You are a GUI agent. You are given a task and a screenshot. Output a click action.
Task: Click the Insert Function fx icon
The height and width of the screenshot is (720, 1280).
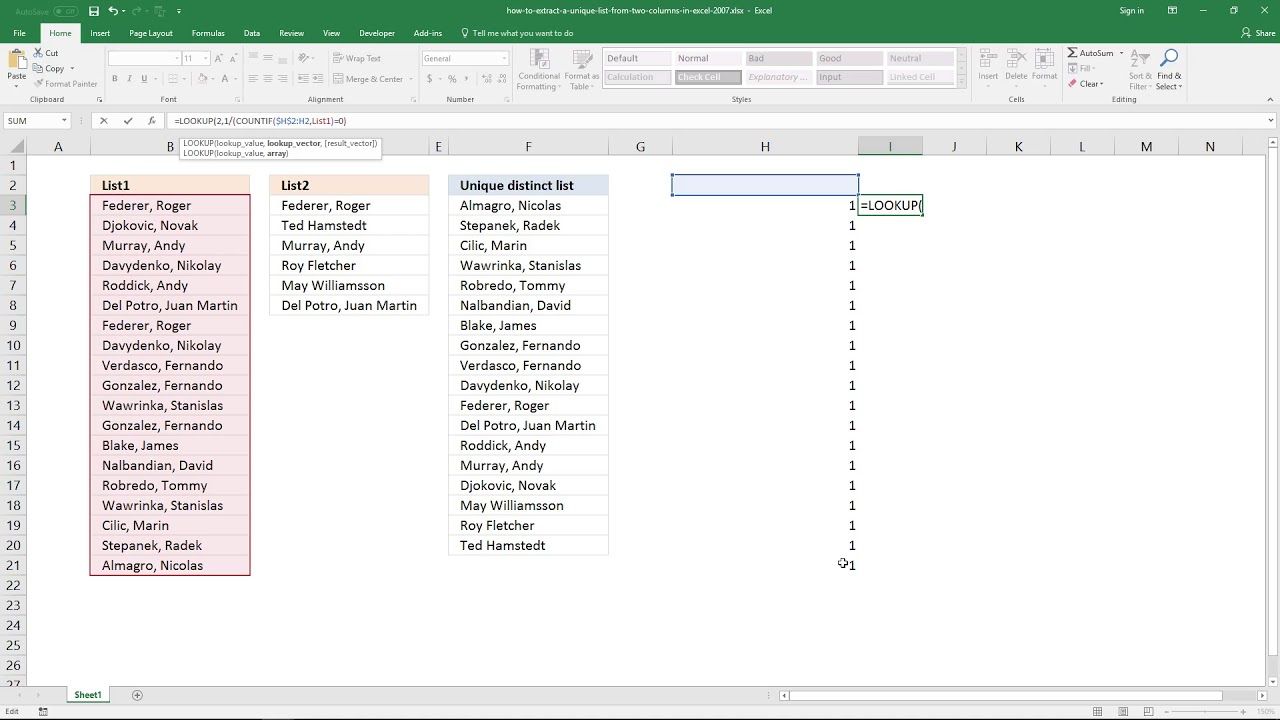[x=151, y=120]
